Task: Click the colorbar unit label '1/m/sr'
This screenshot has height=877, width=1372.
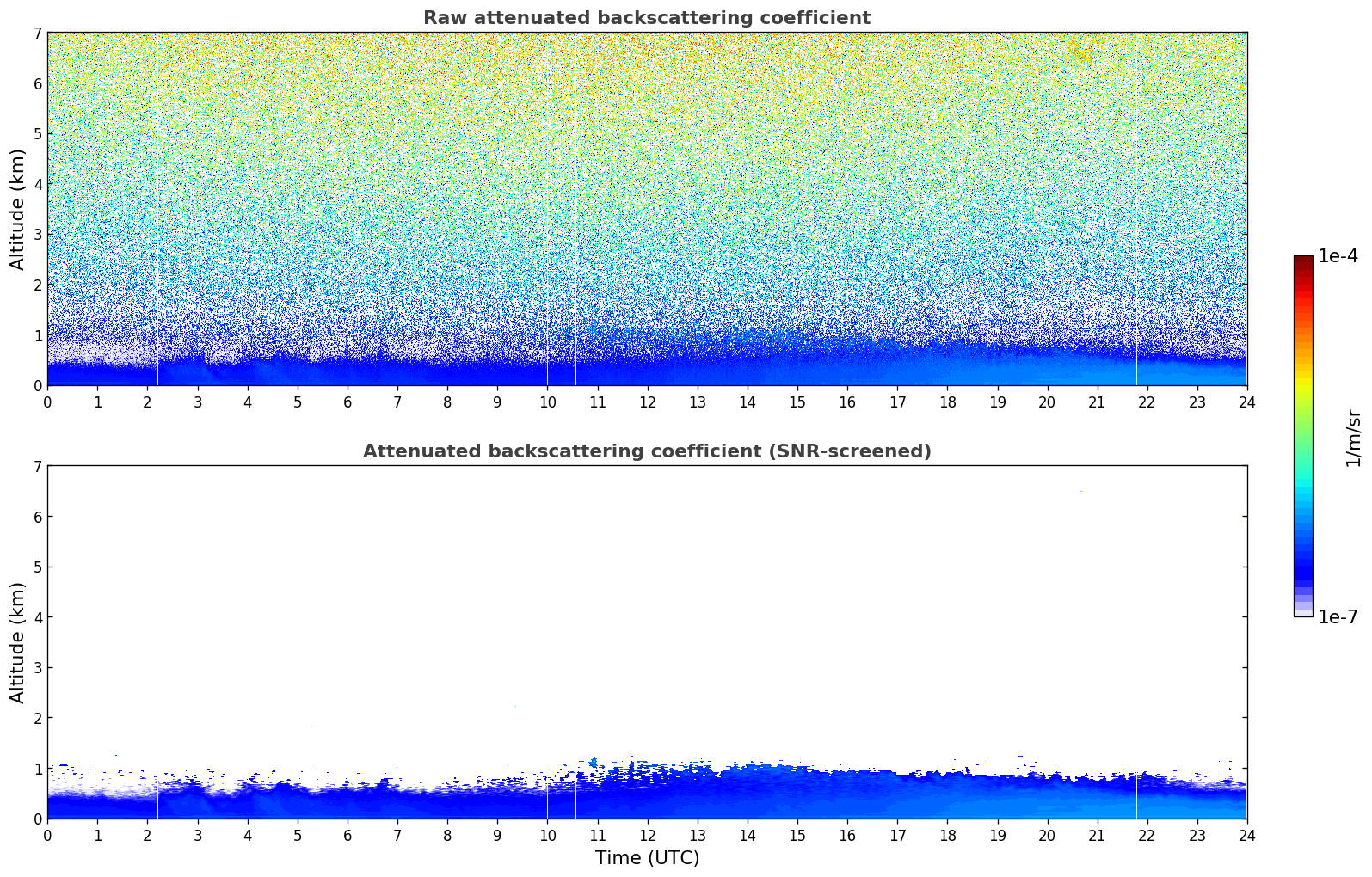Action: pos(1353,437)
